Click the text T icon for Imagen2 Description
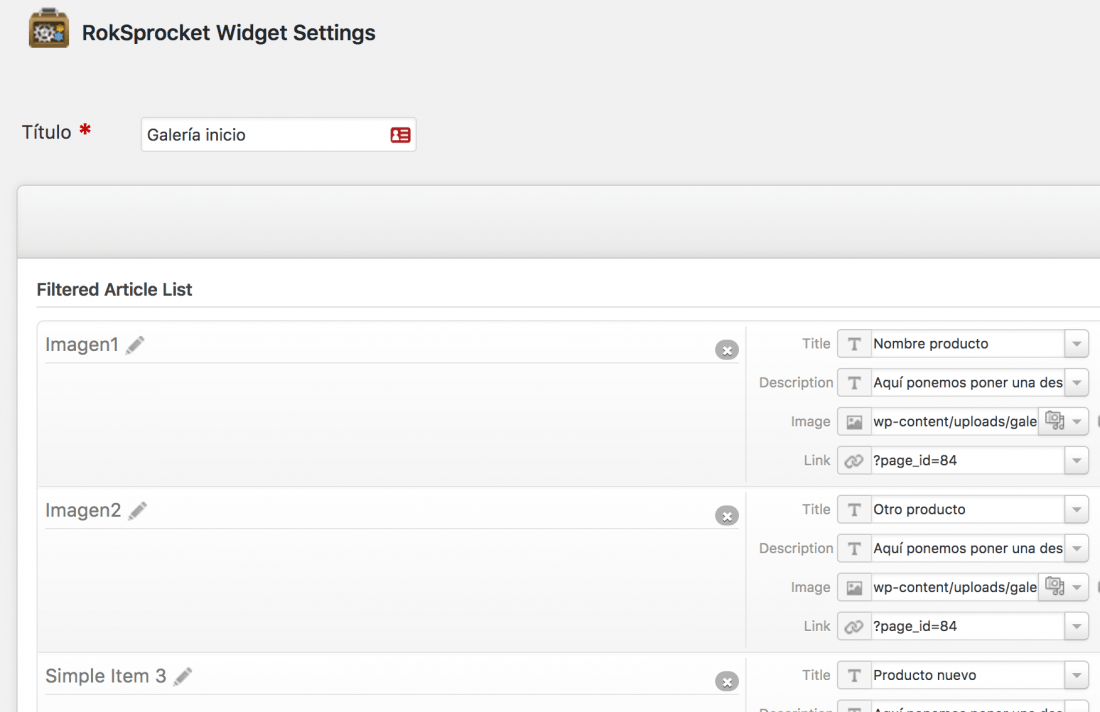The image size is (1100, 712). pyautogui.click(x=854, y=549)
